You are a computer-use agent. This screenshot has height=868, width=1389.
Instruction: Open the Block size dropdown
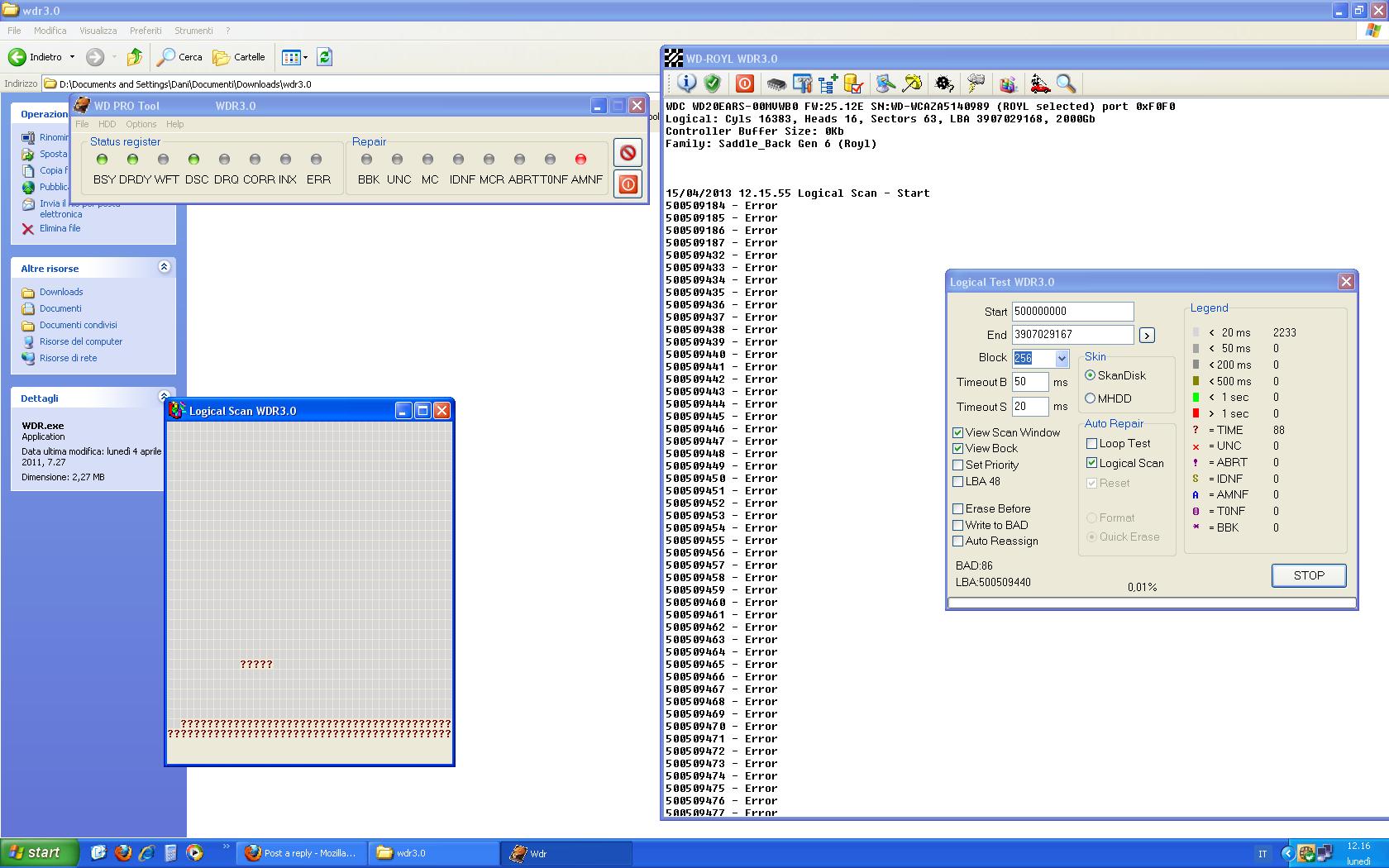point(1062,358)
